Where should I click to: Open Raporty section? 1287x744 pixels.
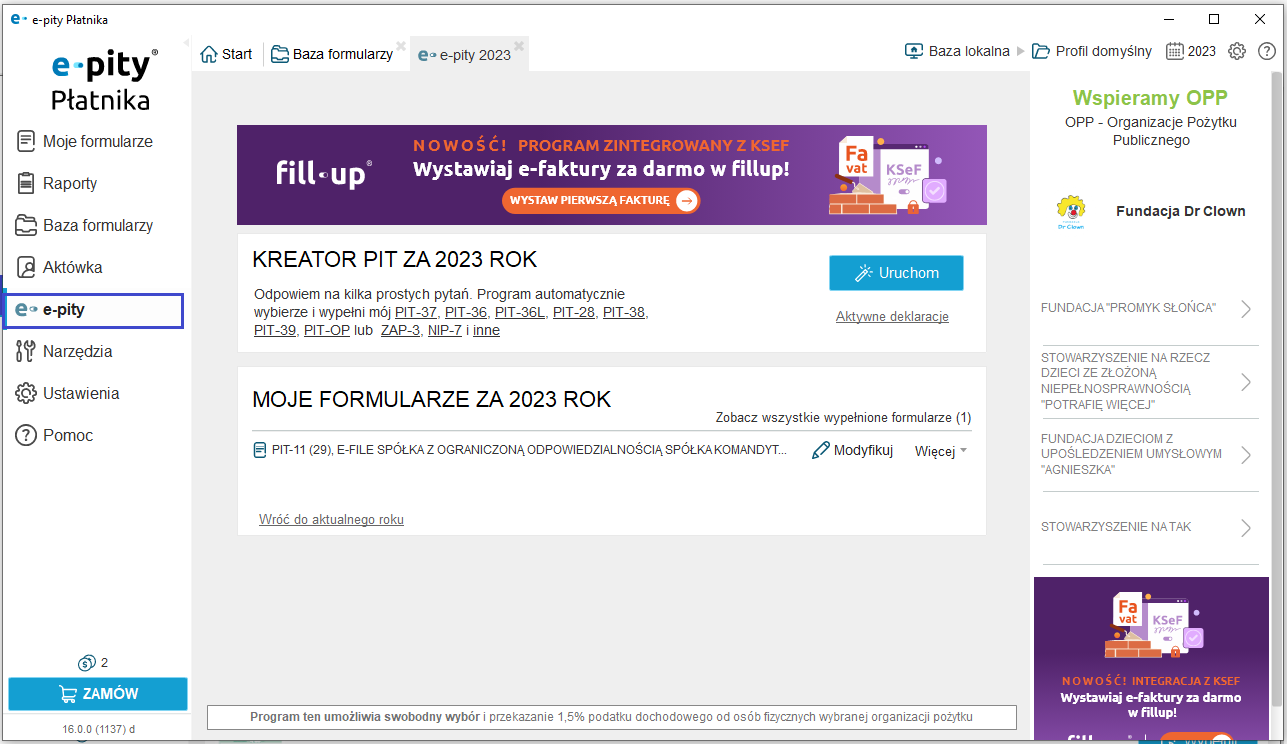[x=57, y=183]
